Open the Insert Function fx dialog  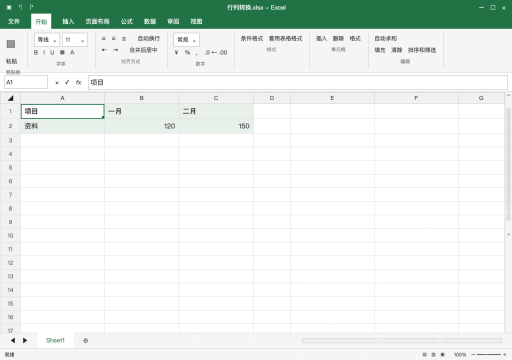[78, 82]
